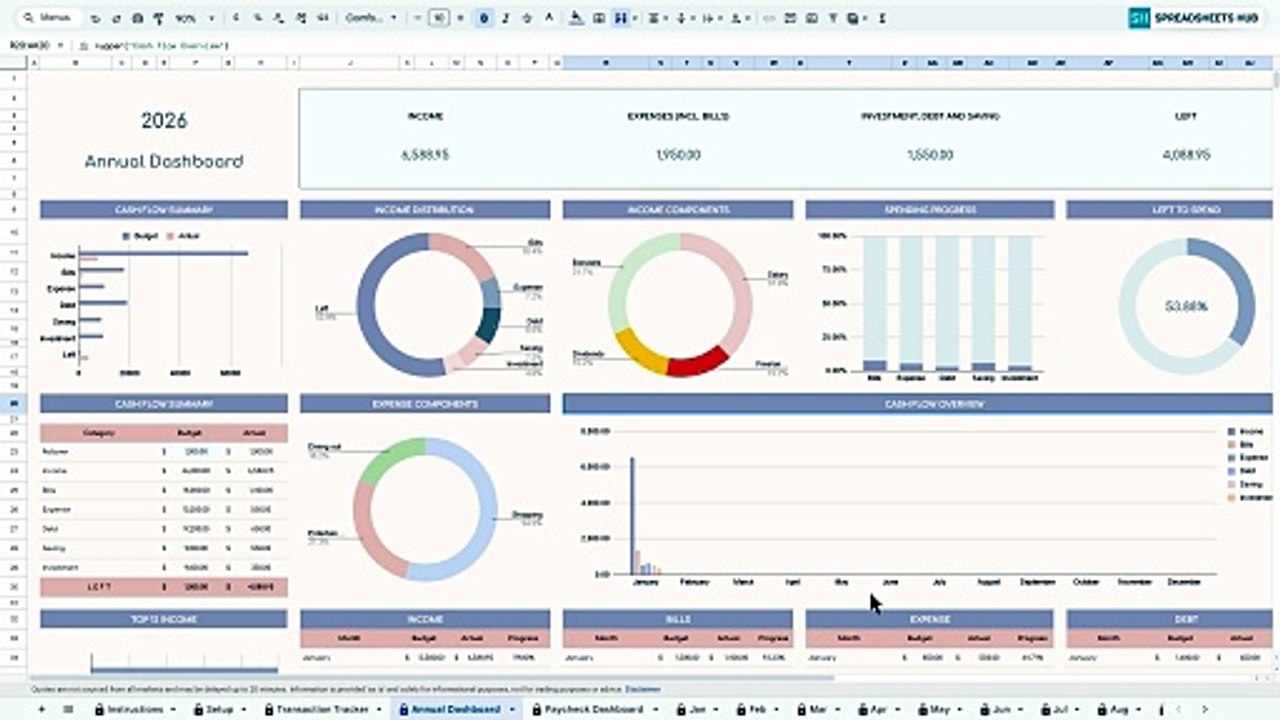Select the Paint format tool
Viewport: 1280px width, 720px height.
[158, 18]
